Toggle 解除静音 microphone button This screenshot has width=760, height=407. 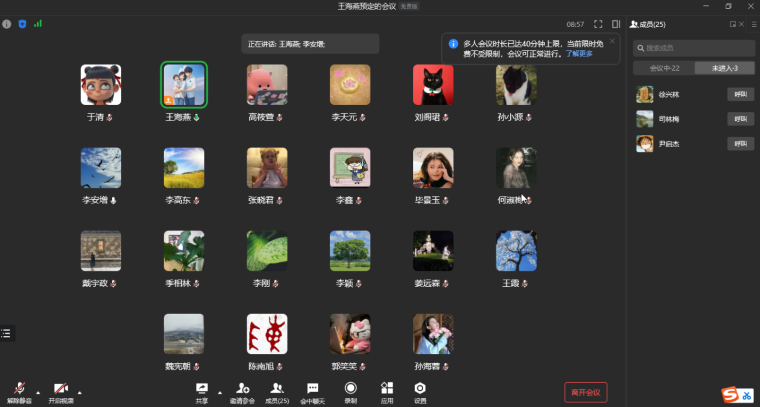17,391
